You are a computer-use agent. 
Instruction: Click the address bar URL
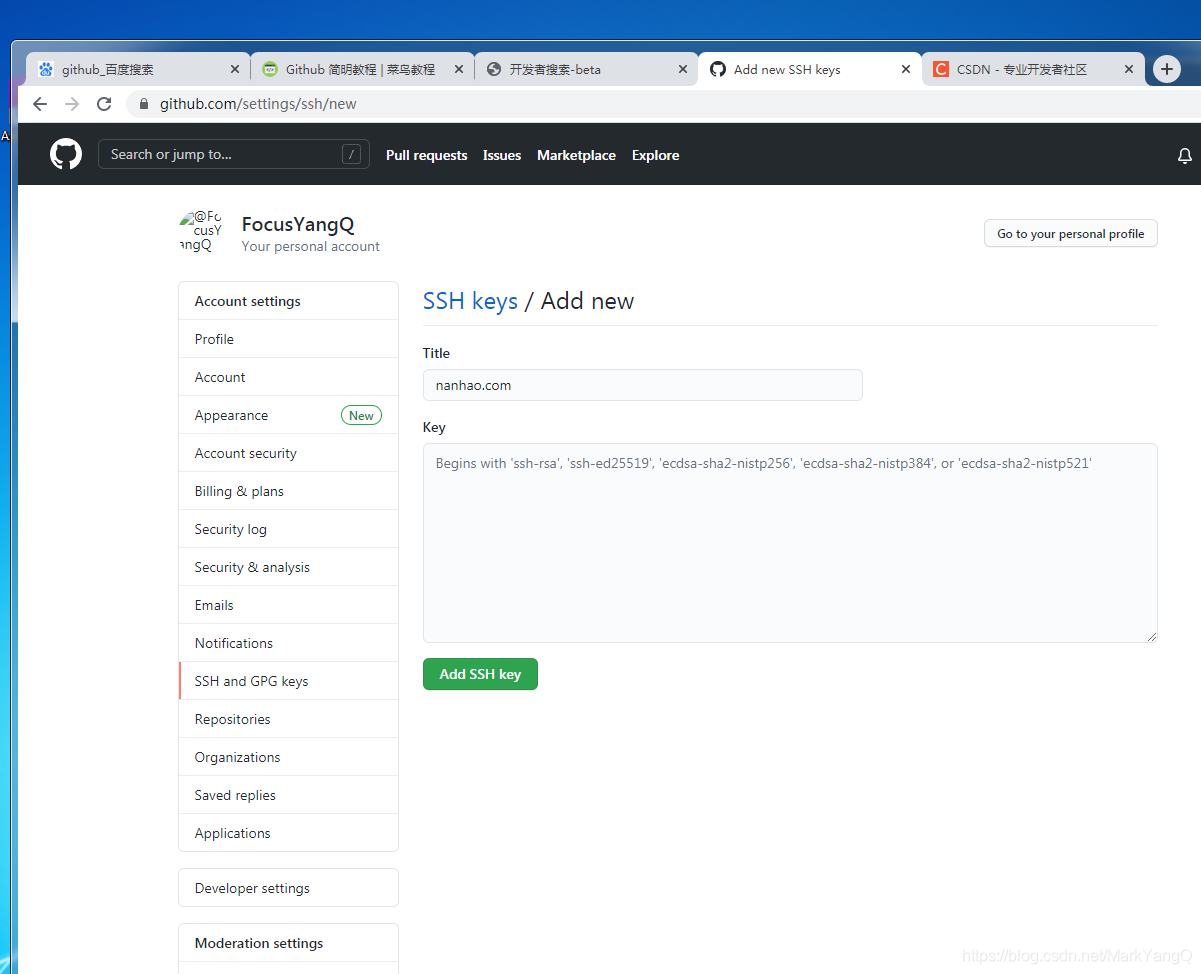point(258,104)
